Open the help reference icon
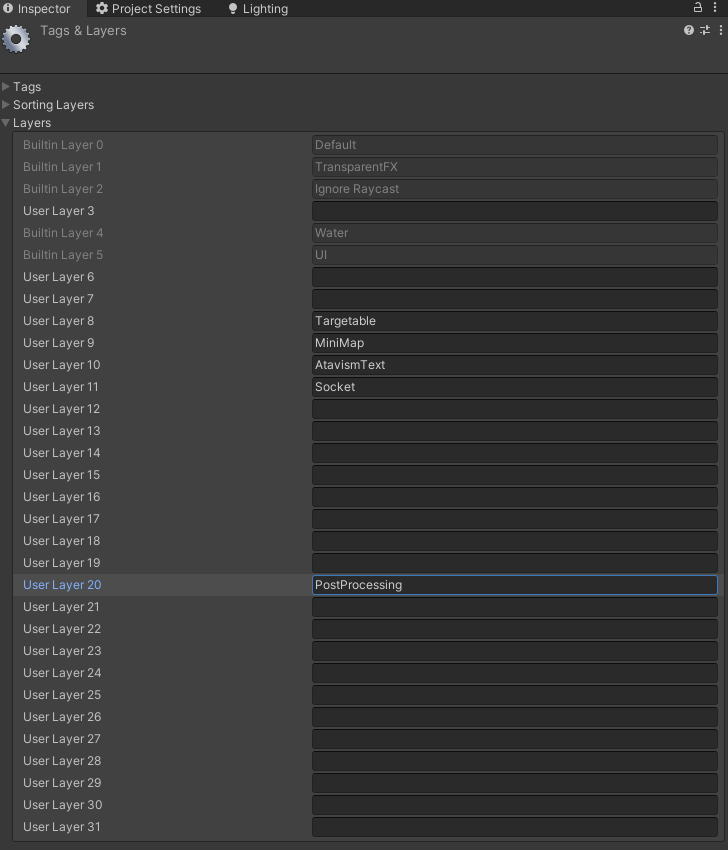The height and width of the screenshot is (850, 728). click(x=689, y=31)
